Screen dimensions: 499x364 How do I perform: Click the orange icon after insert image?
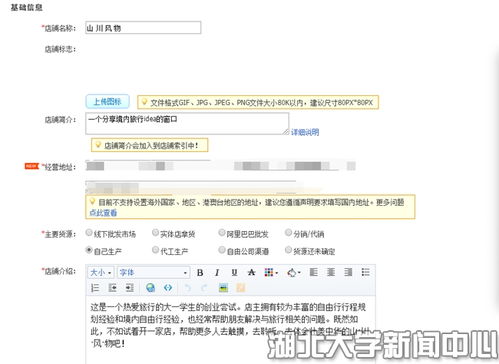pyautogui.click(x=241, y=288)
